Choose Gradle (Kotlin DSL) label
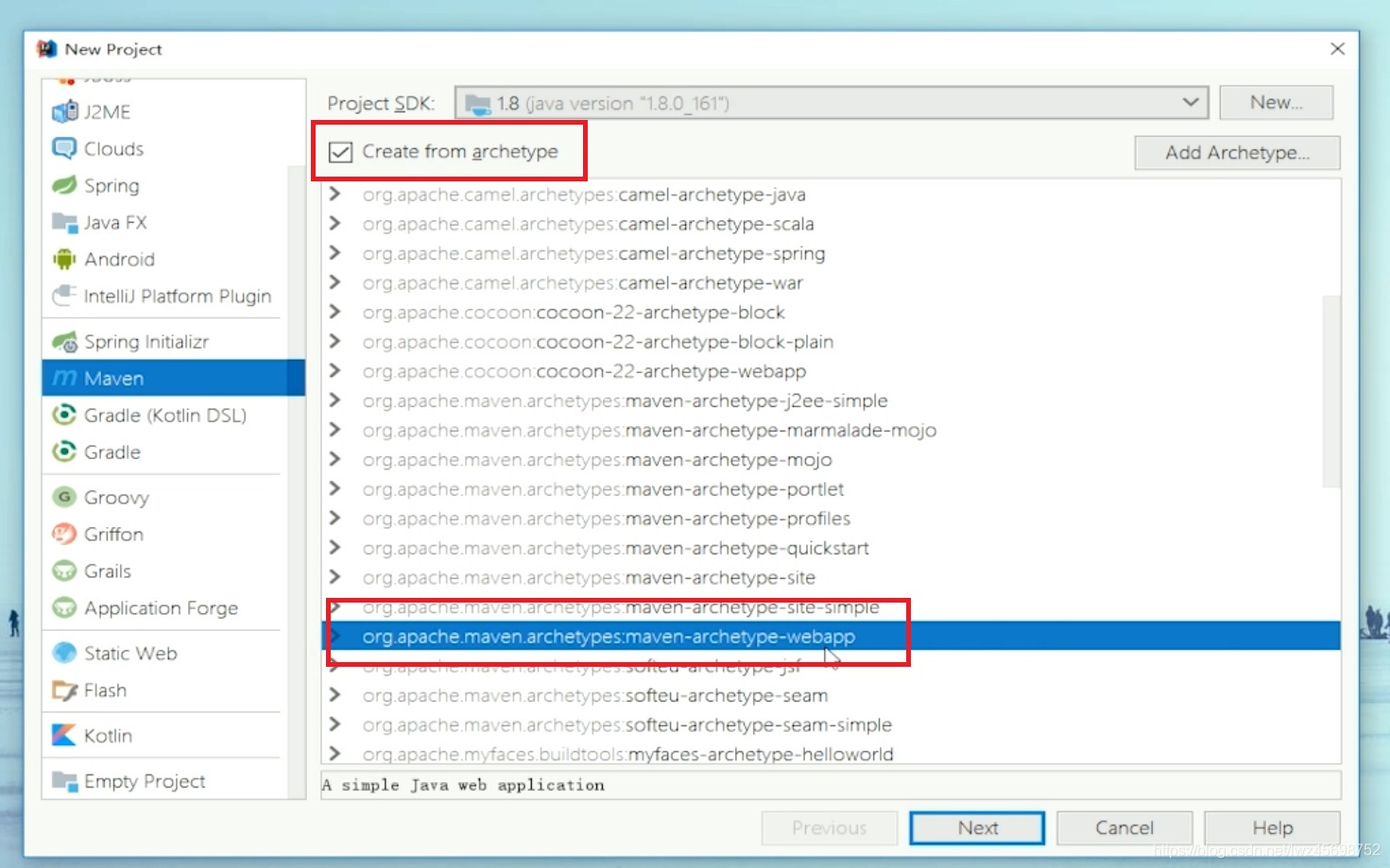 [x=165, y=415]
